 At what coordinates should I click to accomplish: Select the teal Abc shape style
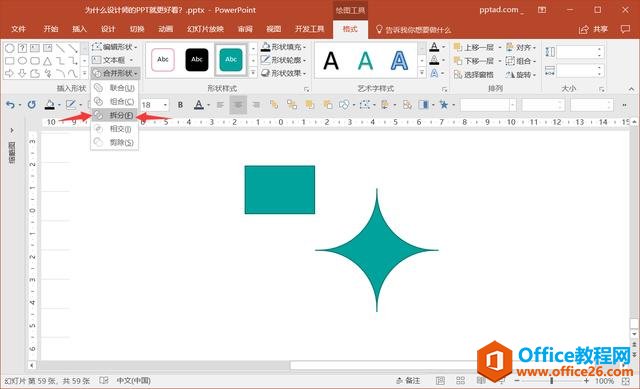(231, 60)
